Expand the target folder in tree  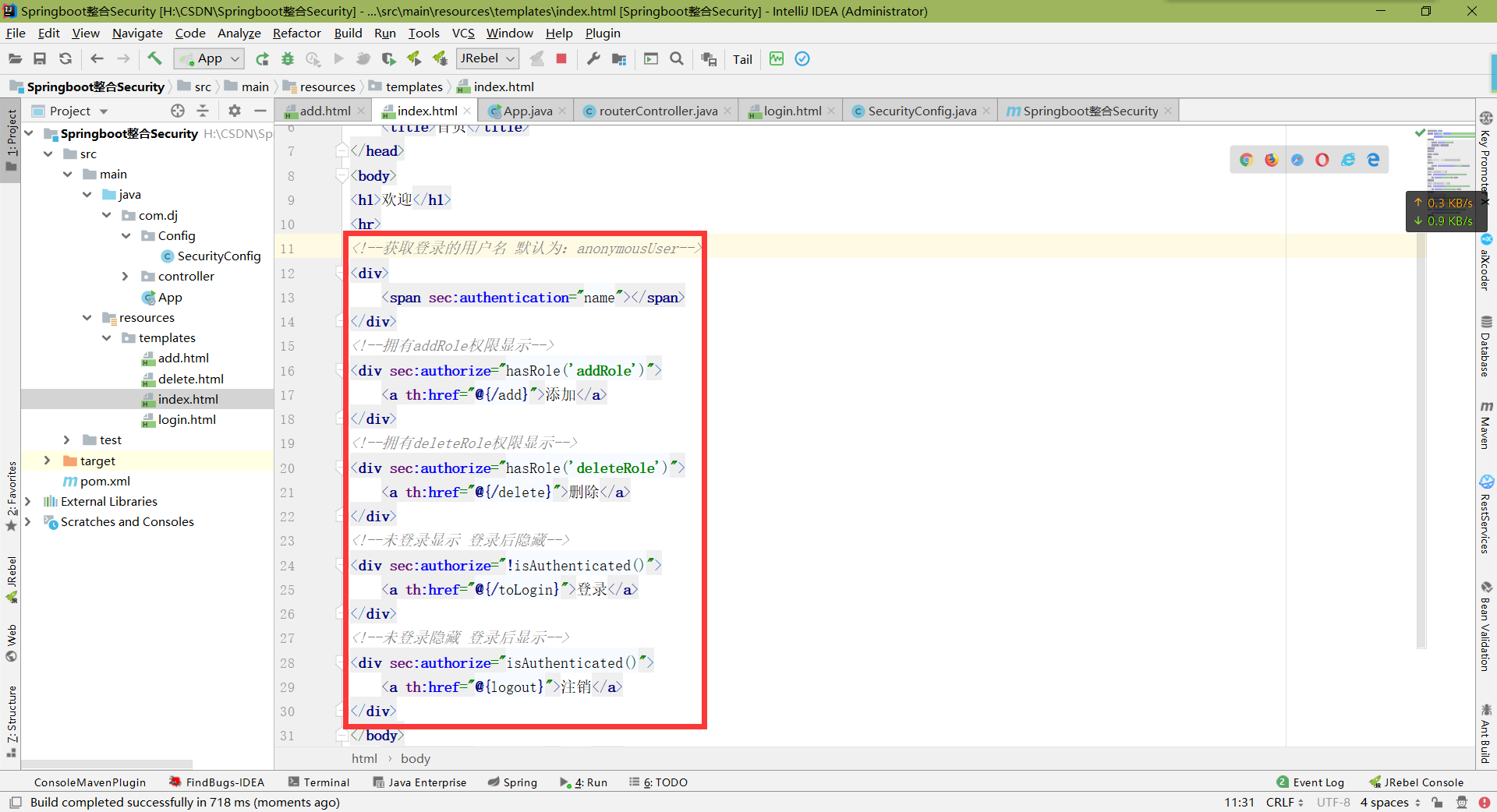[47, 461]
